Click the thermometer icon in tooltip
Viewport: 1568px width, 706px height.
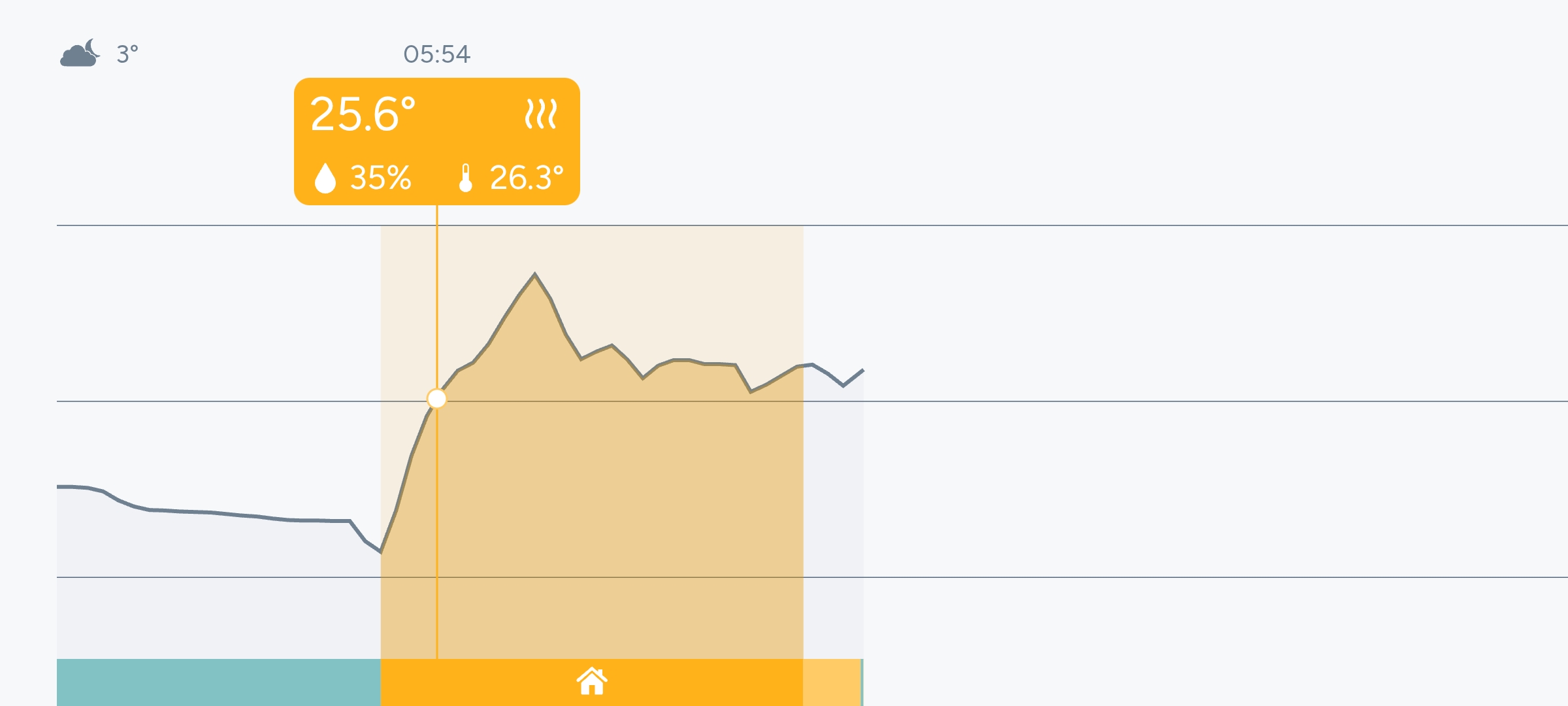click(465, 177)
